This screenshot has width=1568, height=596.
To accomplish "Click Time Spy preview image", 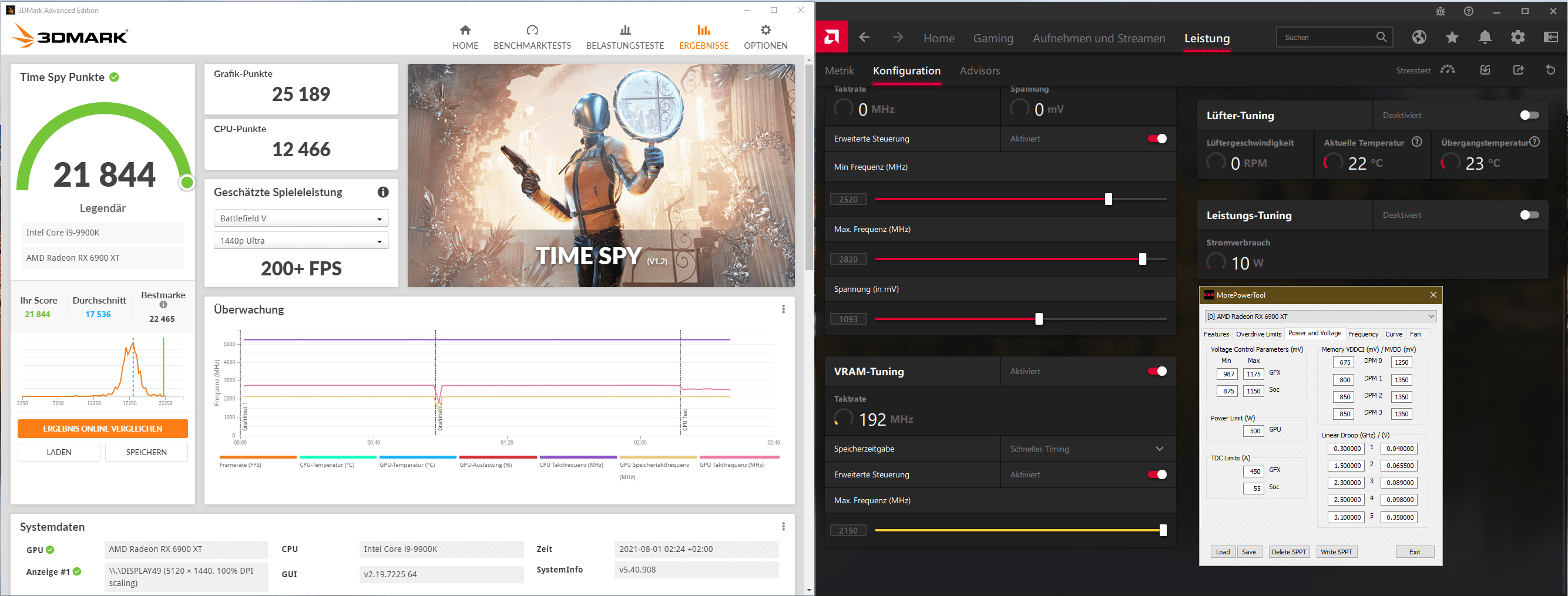I will (x=601, y=176).
